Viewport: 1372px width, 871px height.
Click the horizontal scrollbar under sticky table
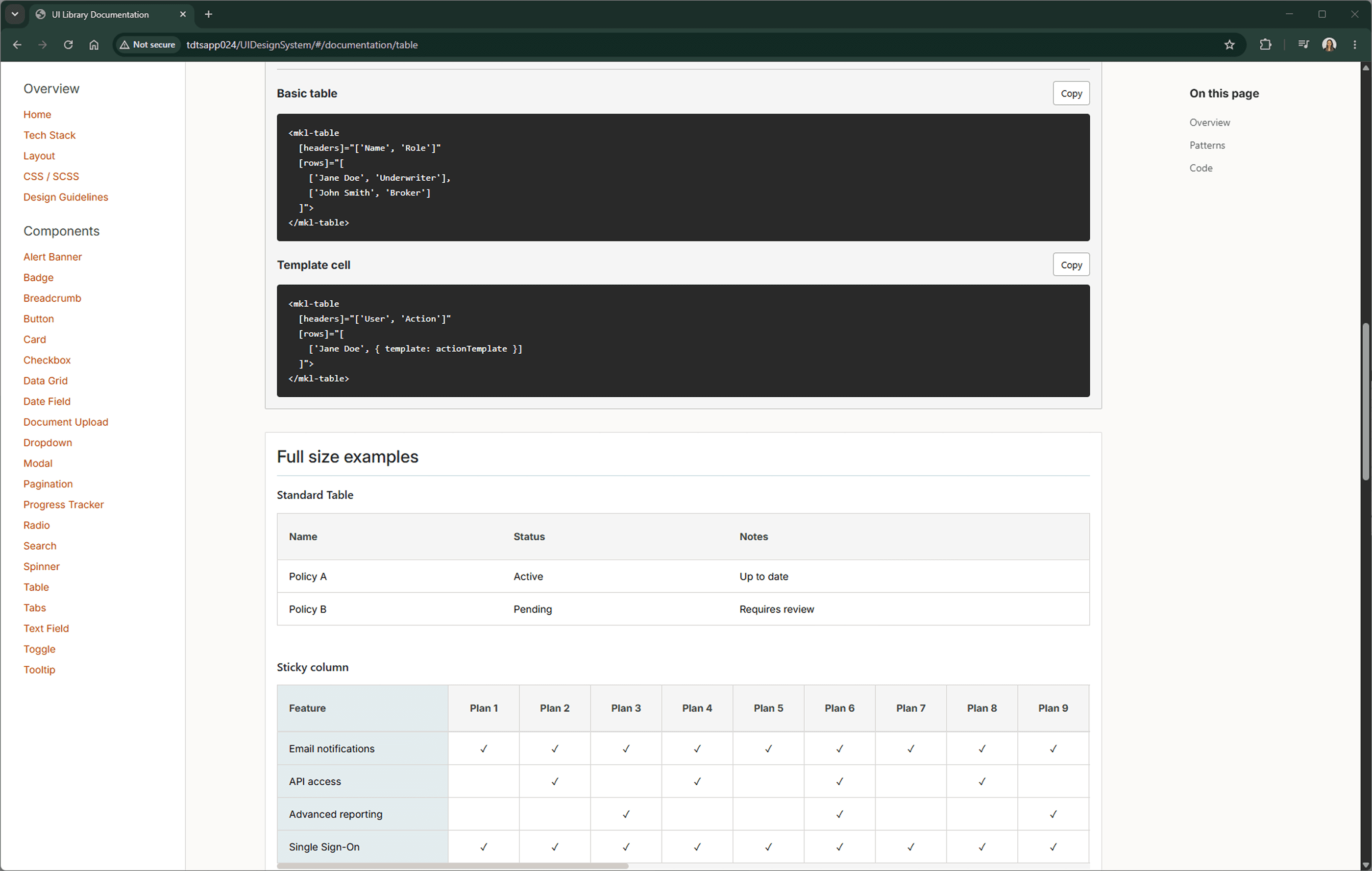click(452, 866)
